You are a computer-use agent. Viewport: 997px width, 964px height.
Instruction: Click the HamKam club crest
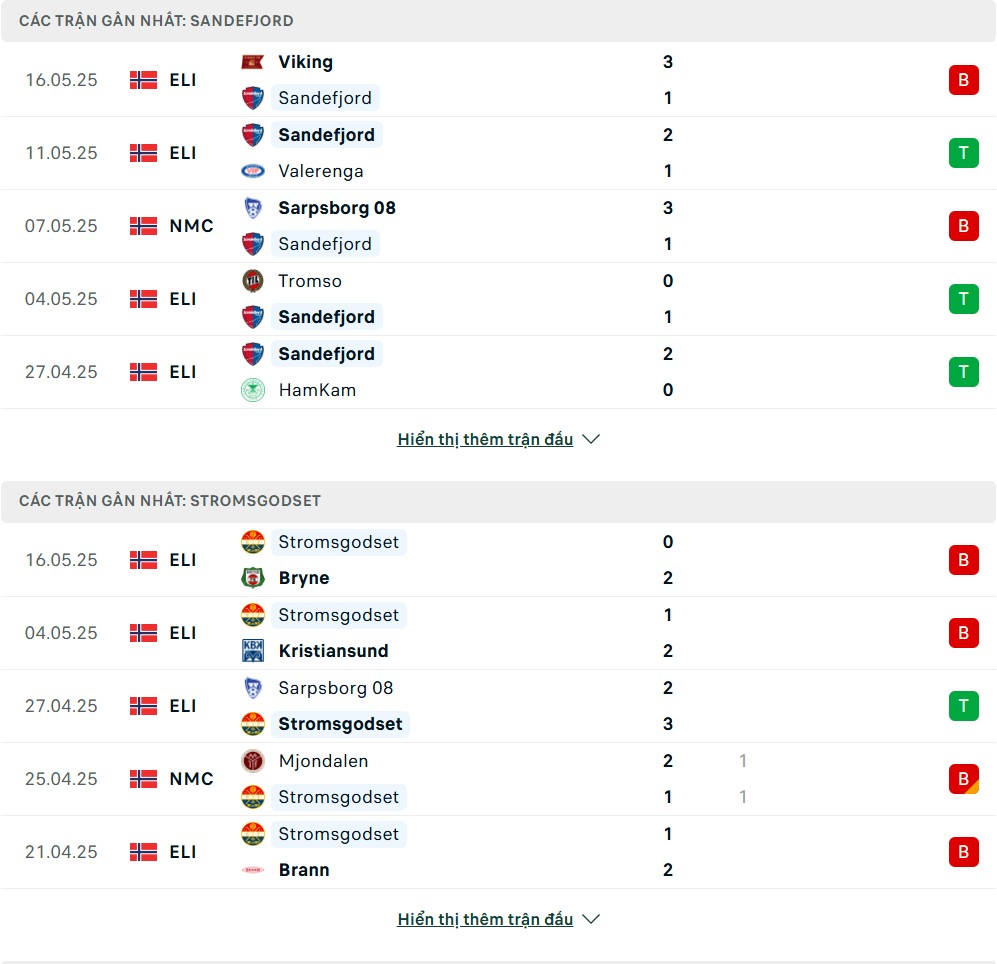pyautogui.click(x=252, y=390)
